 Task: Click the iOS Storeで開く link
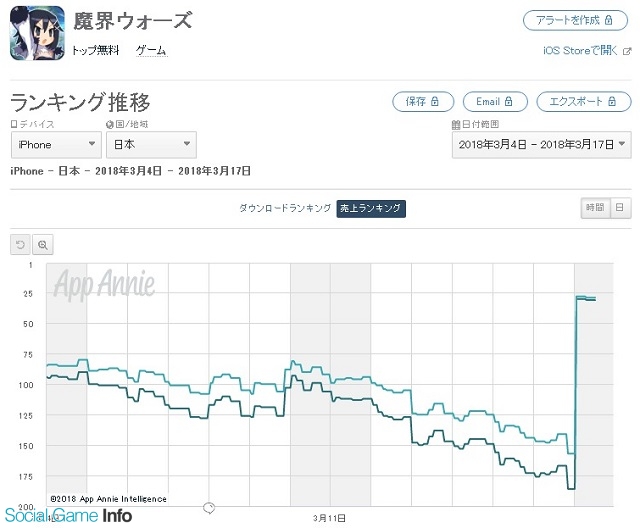pos(580,51)
